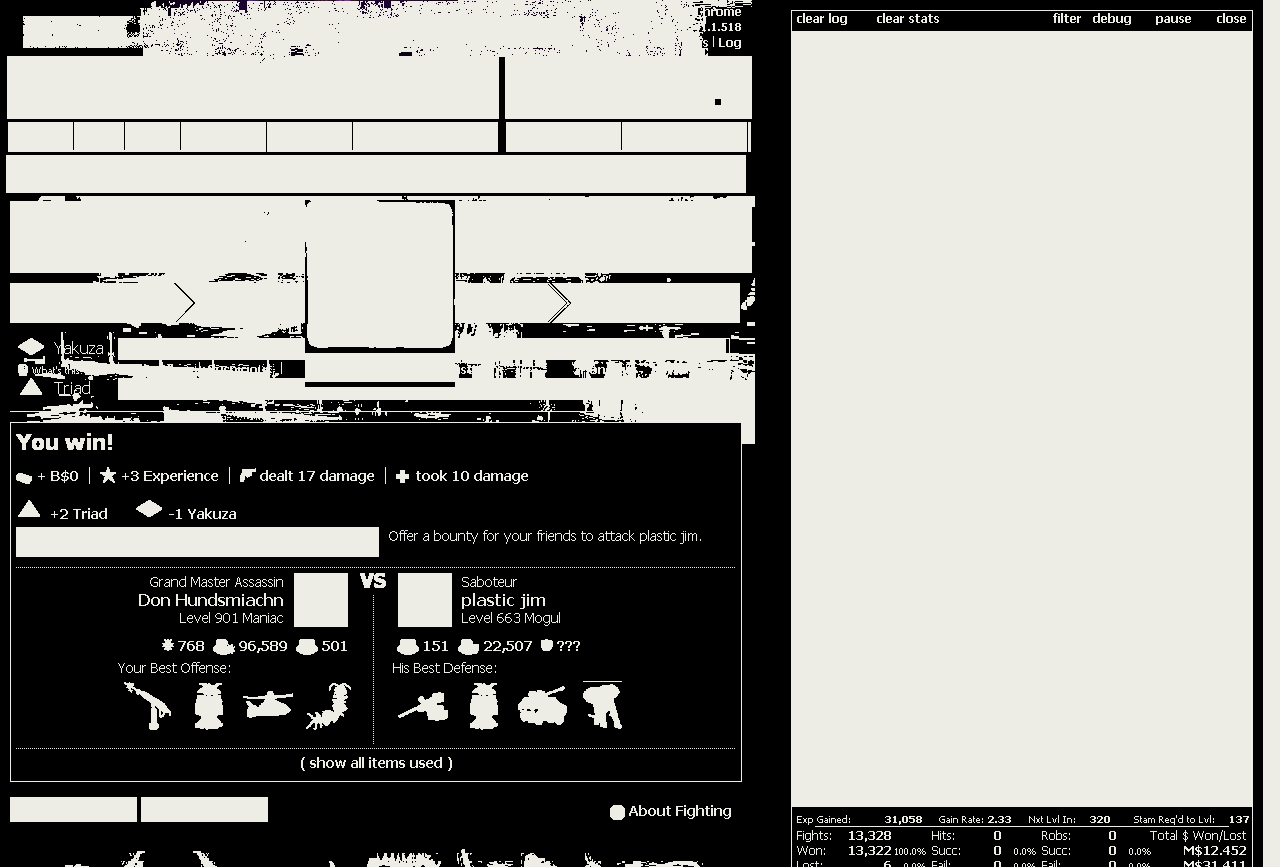The height and width of the screenshot is (867, 1280).
Task: Click the rocket launcher item under Your Best Offense
Action: click(147, 705)
